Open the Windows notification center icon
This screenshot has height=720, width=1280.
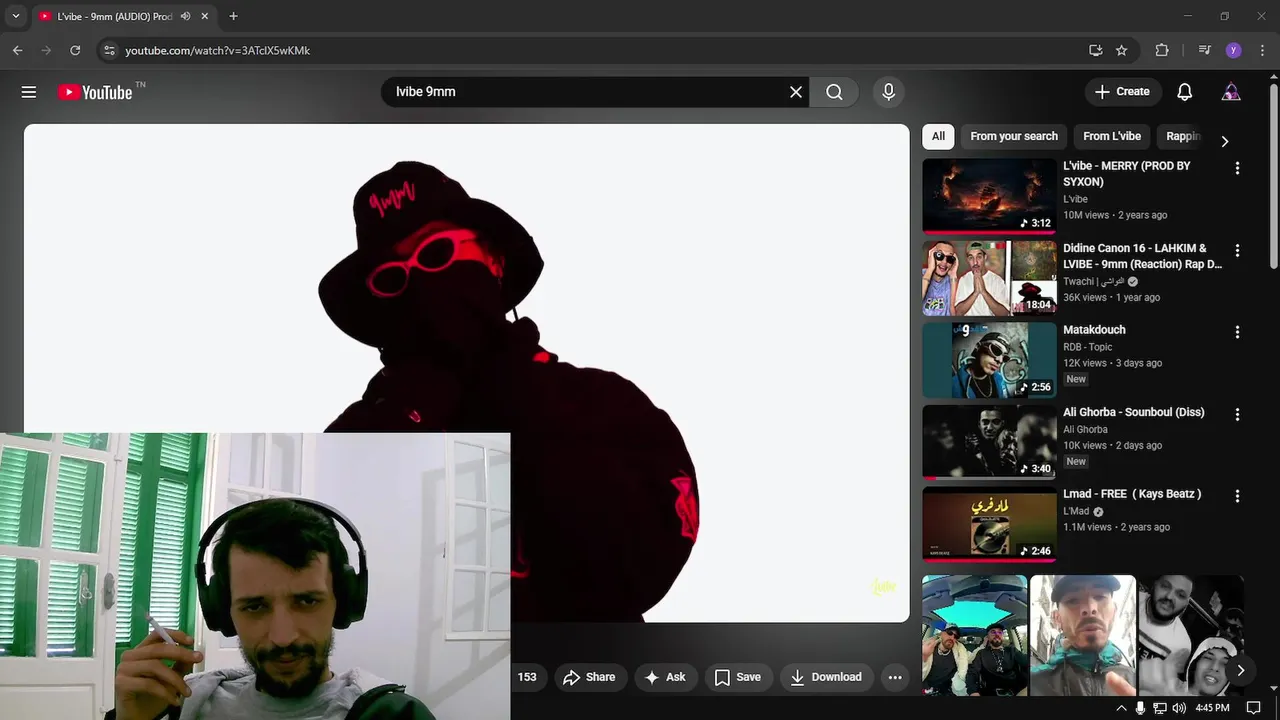pos(1253,708)
